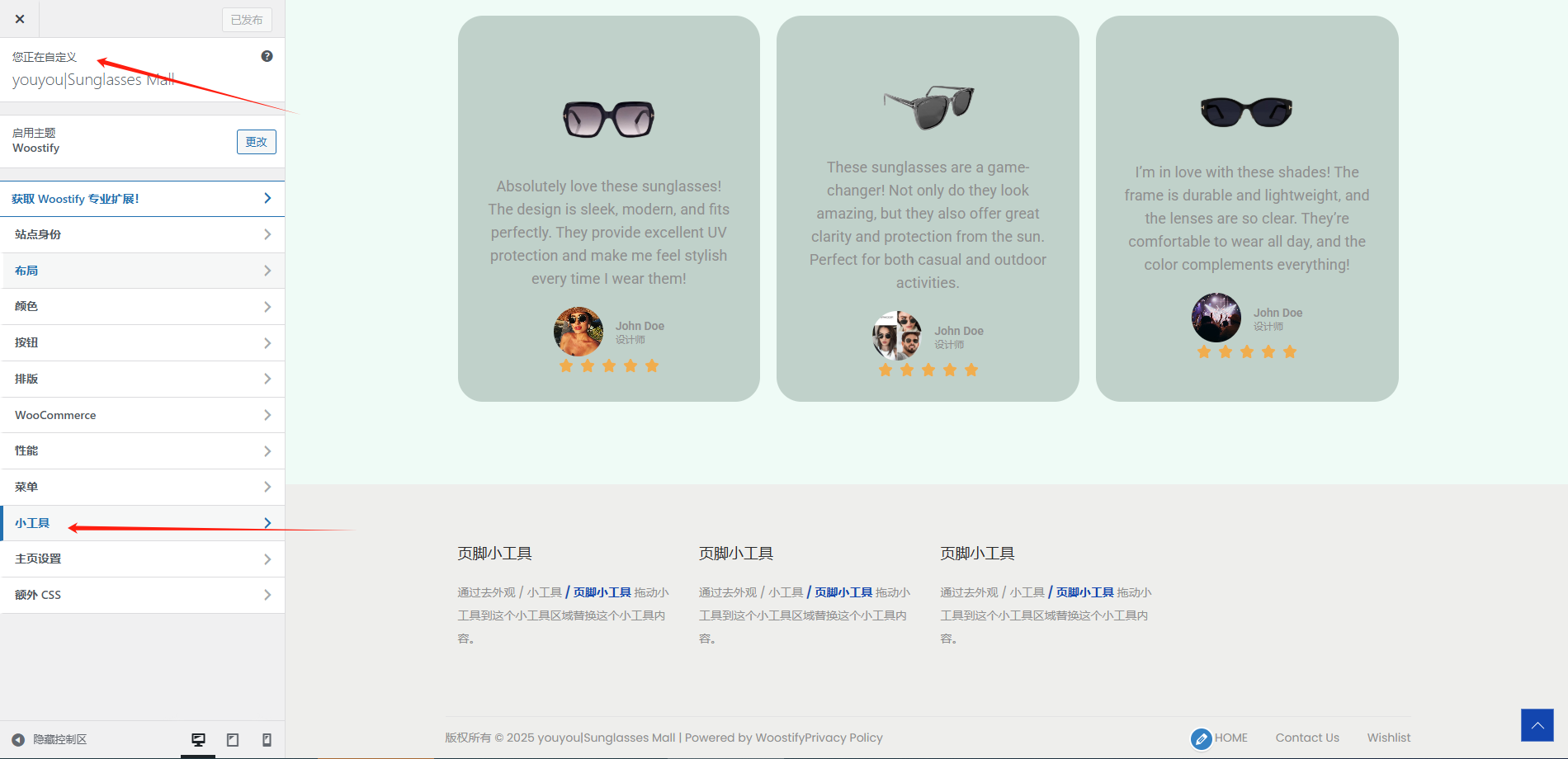Open the 菜单 menus panel
The image size is (1568, 759).
tap(142, 487)
